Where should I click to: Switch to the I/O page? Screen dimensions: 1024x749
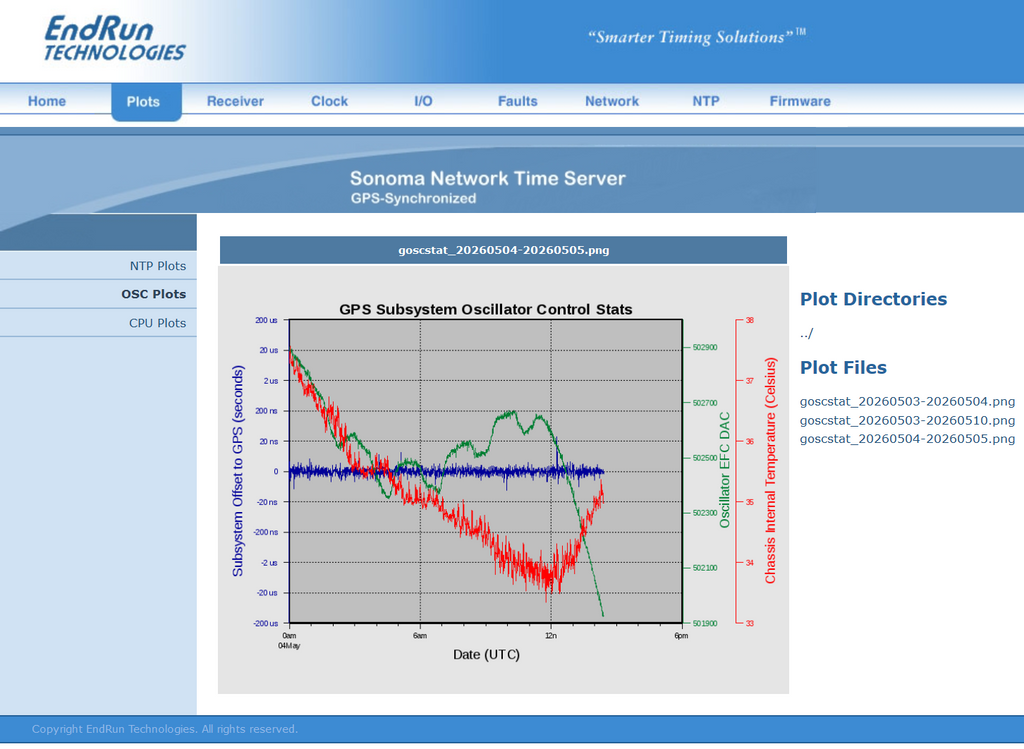click(423, 101)
